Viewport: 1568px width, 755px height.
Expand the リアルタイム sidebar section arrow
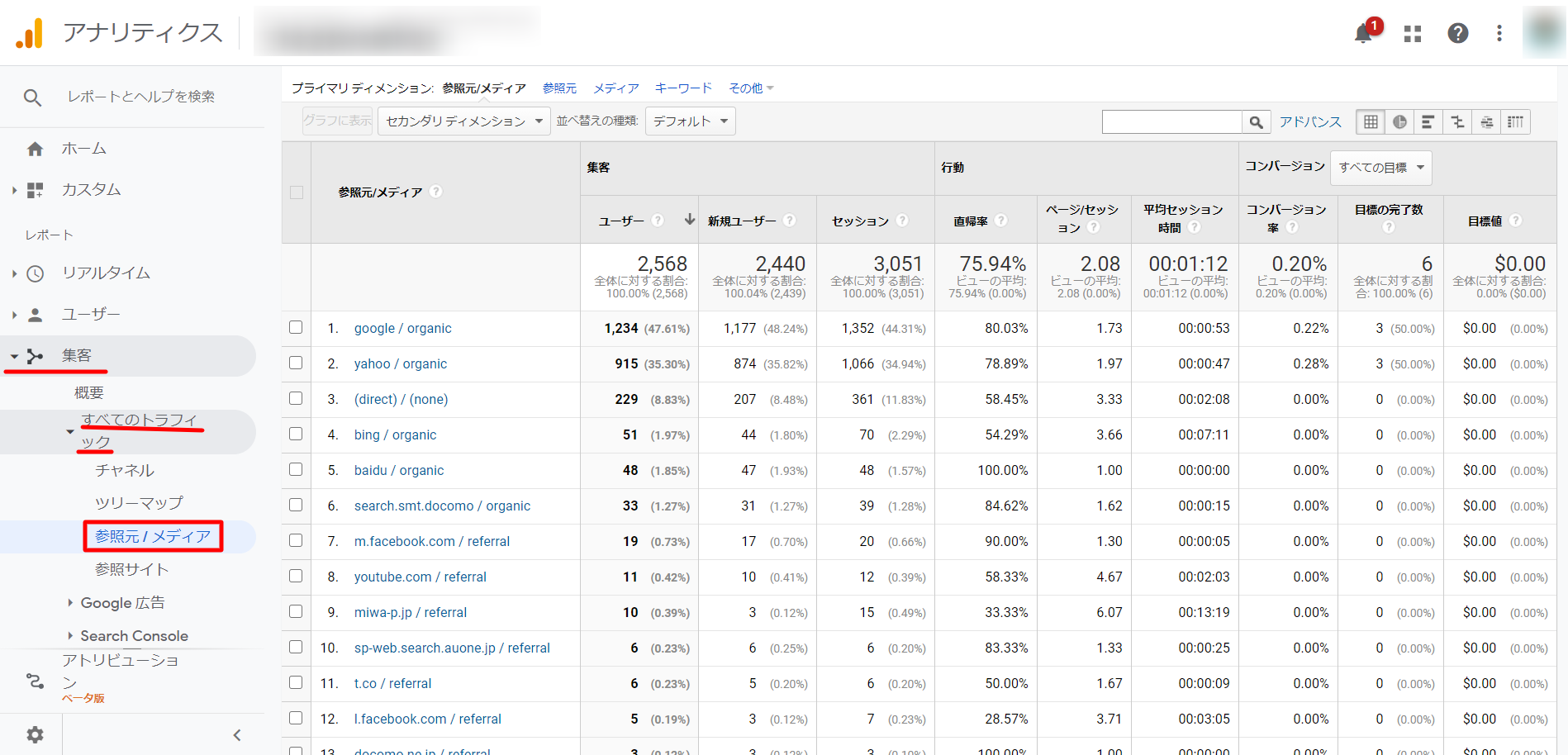(14, 273)
